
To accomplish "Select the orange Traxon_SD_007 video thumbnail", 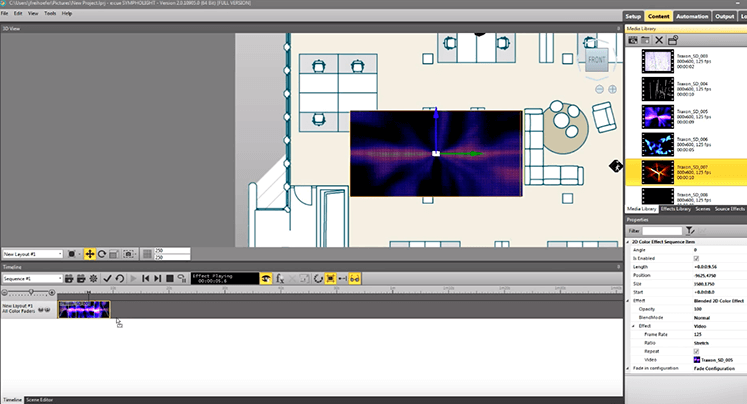I will tap(657, 172).
